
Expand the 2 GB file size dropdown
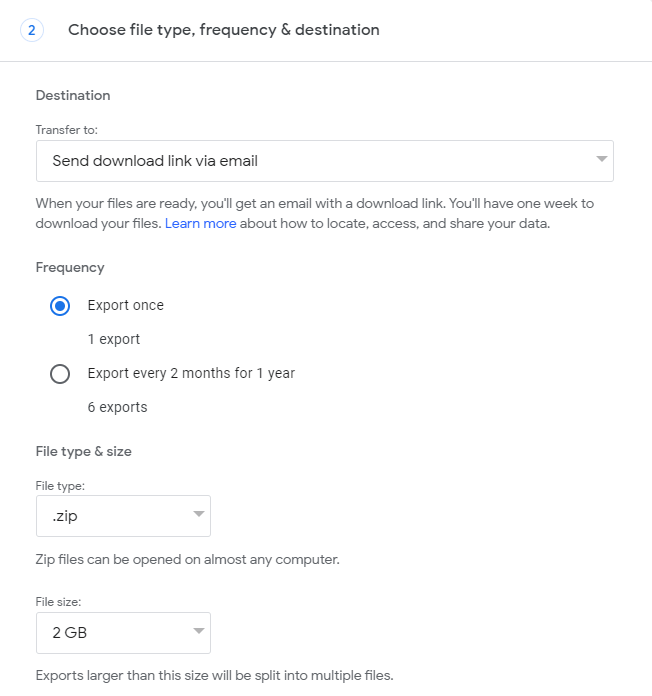[123, 633]
